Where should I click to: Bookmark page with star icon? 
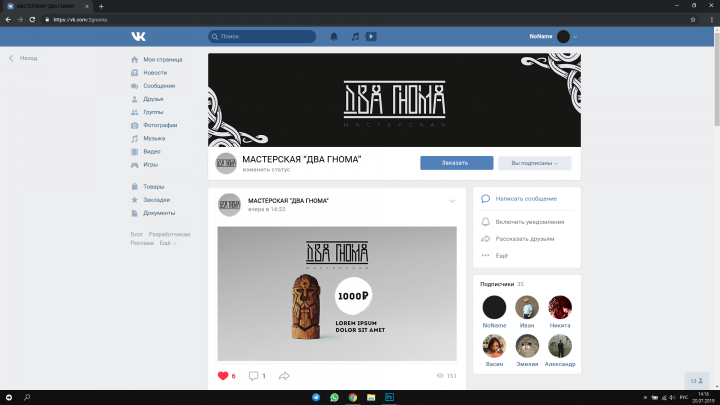[693, 20]
